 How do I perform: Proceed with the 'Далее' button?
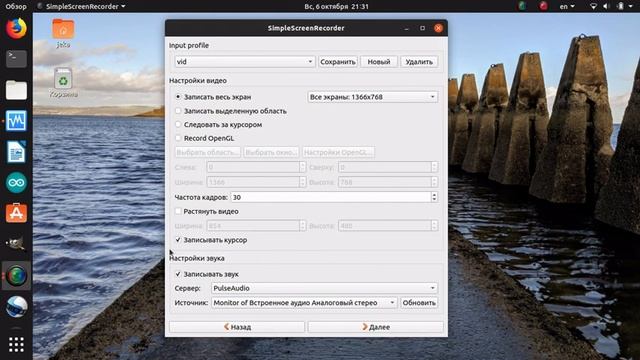pos(376,327)
